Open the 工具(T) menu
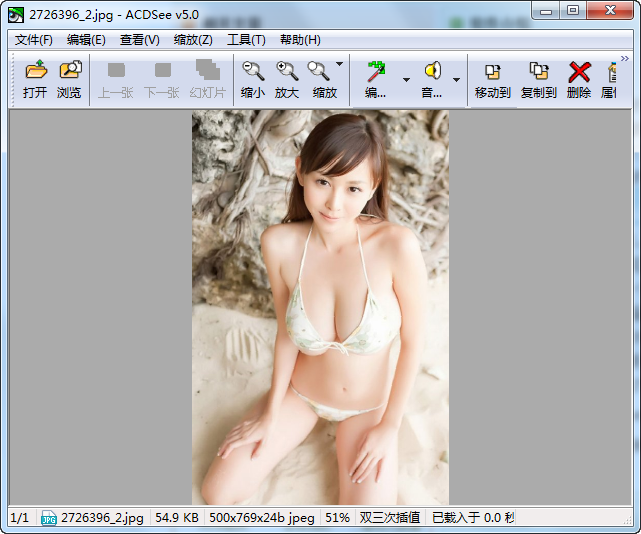 246,40
